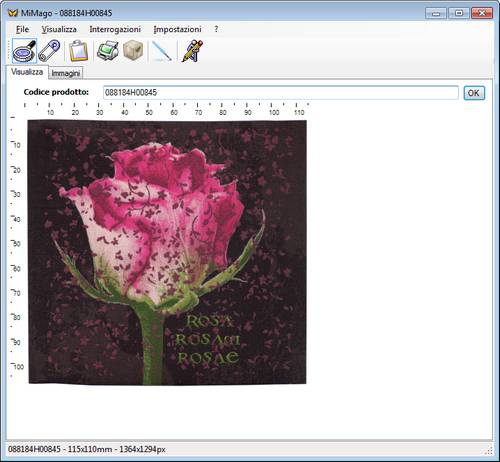
Task: Click the safety pin attach icon
Action: [x=49, y=51]
